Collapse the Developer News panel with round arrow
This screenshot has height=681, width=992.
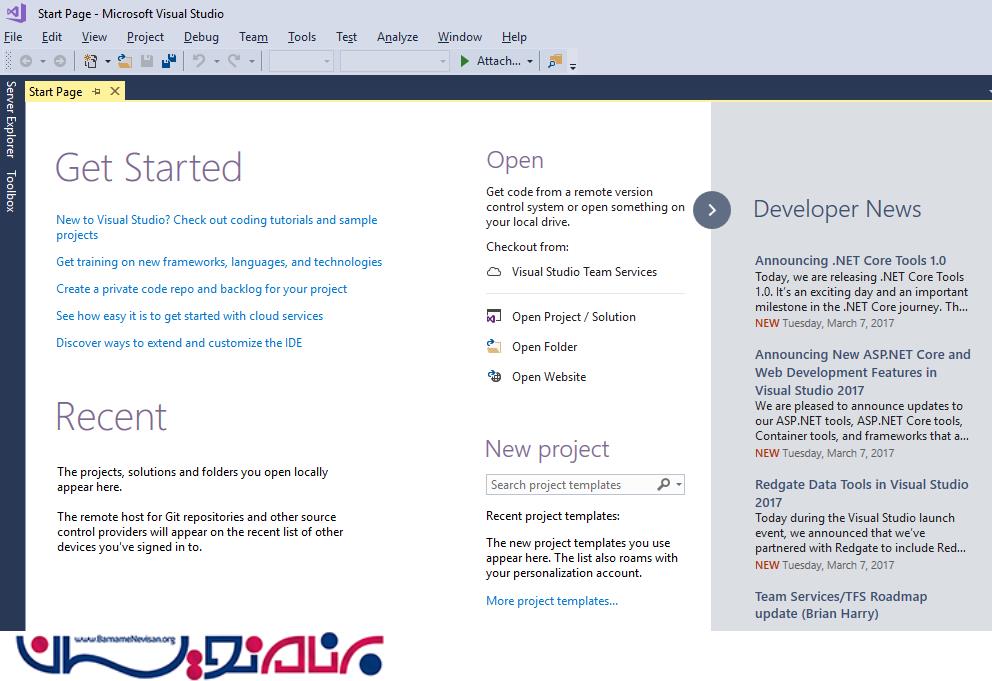click(712, 210)
